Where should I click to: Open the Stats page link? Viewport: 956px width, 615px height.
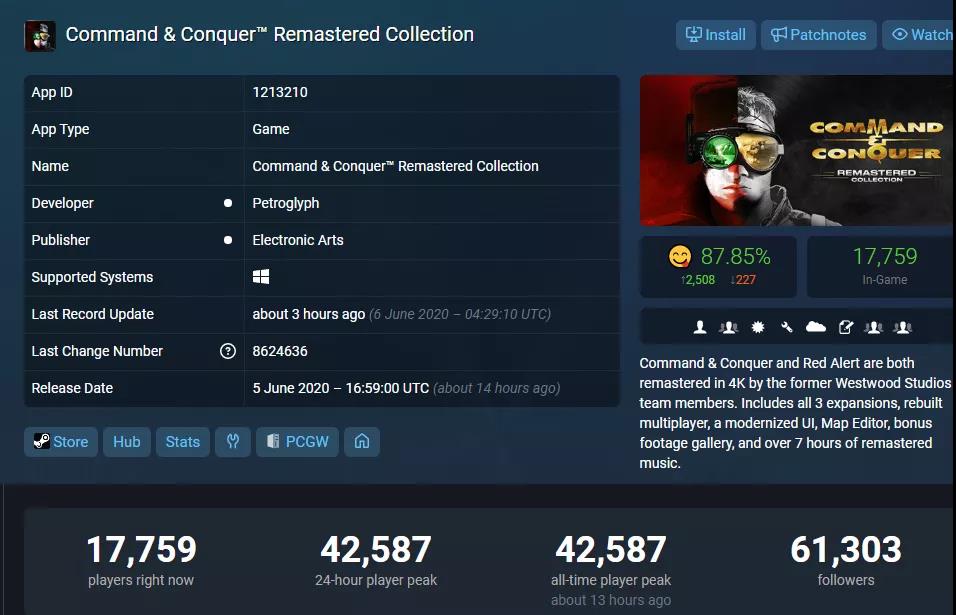[183, 442]
